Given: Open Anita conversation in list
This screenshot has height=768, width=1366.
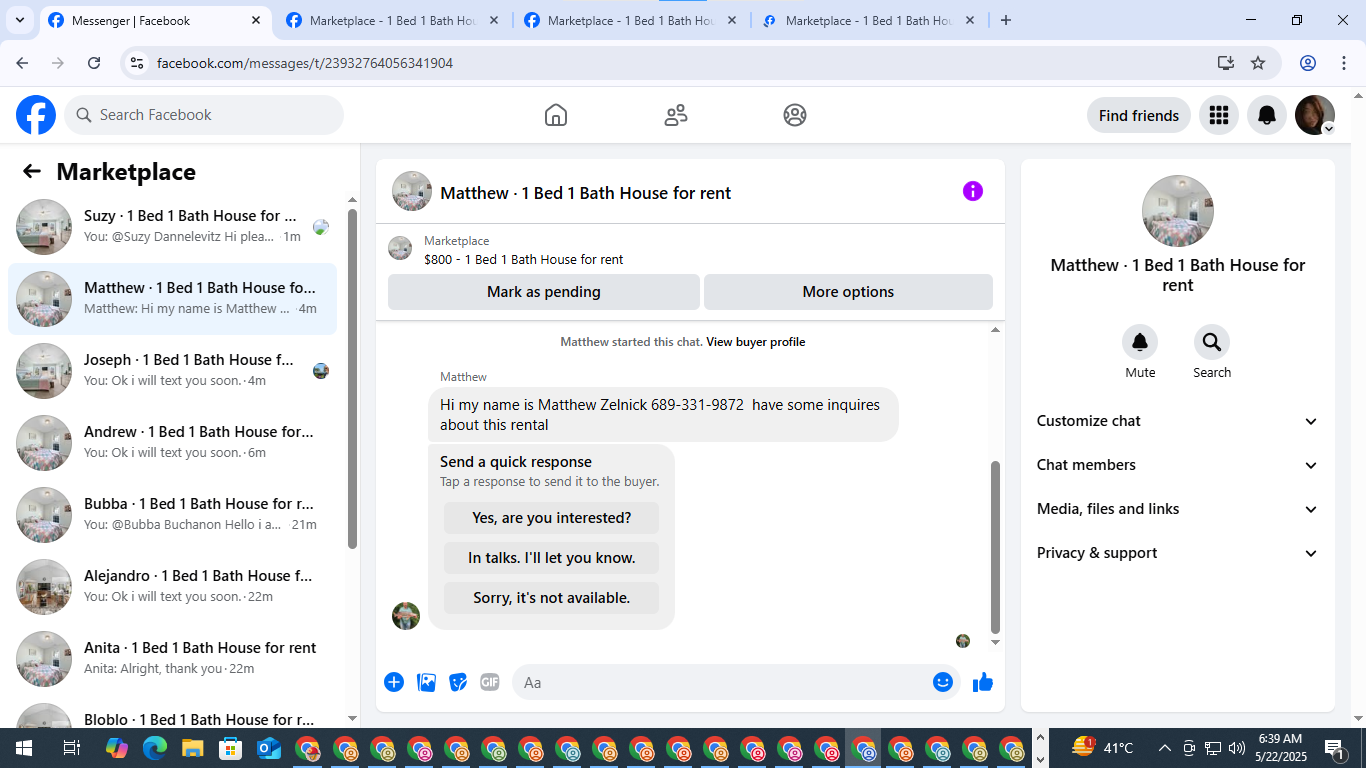Looking at the screenshot, I should (172, 659).
